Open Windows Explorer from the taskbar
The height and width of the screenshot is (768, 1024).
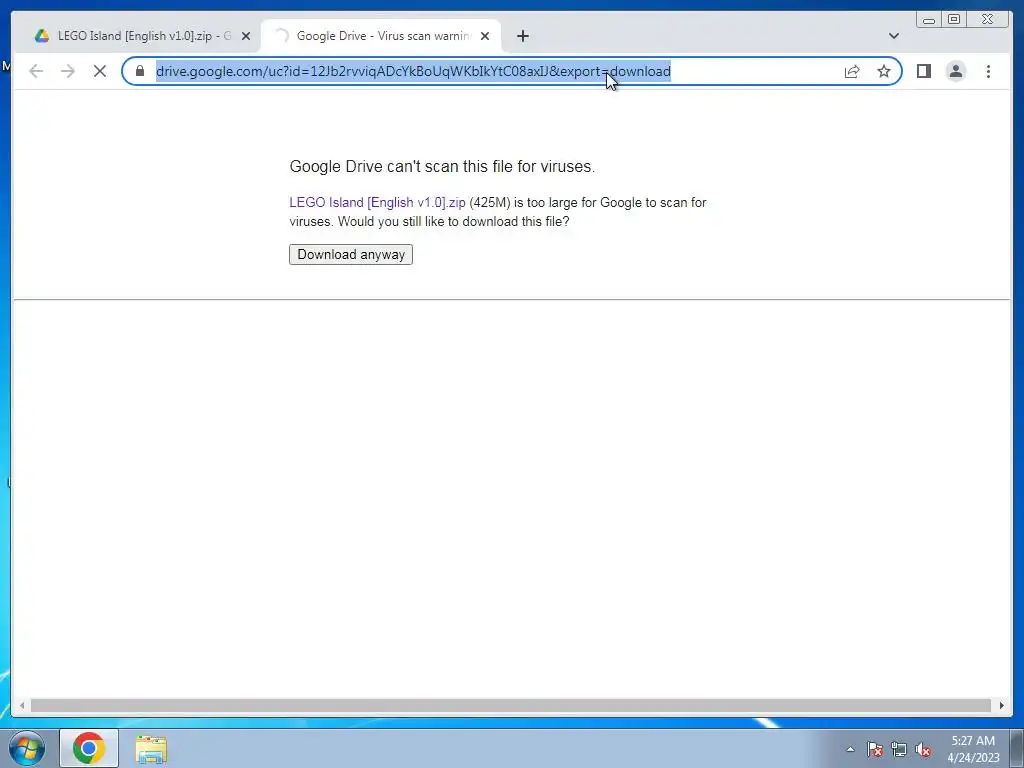pyautogui.click(x=151, y=749)
